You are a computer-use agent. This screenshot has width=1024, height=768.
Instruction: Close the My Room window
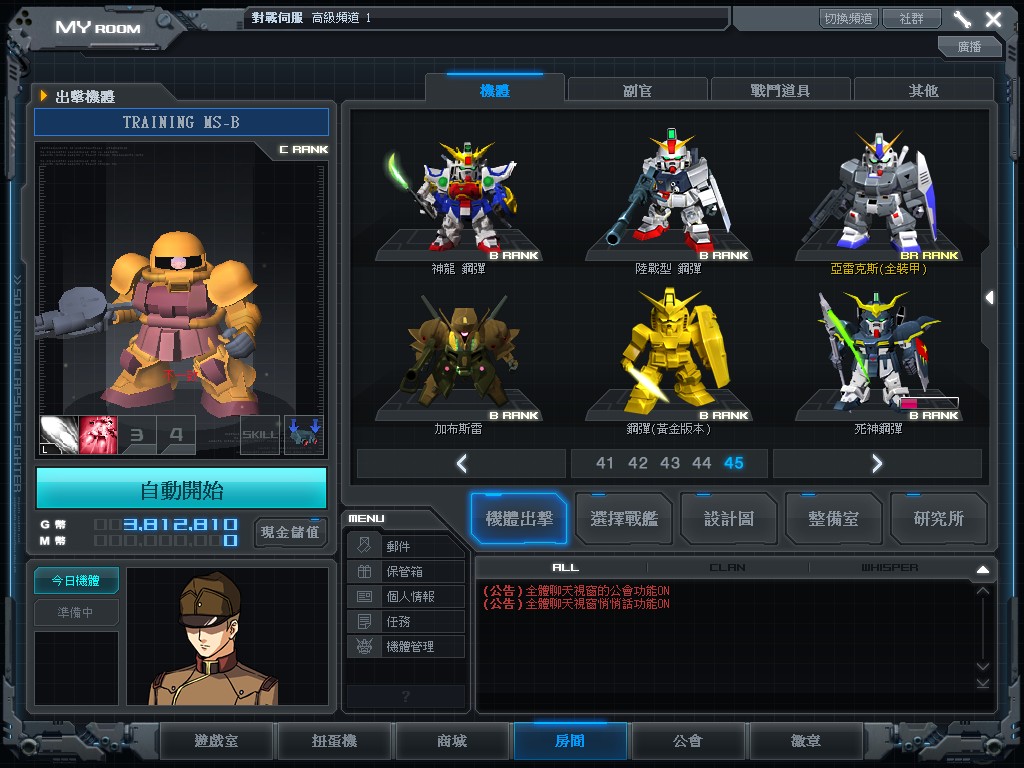coord(993,19)
